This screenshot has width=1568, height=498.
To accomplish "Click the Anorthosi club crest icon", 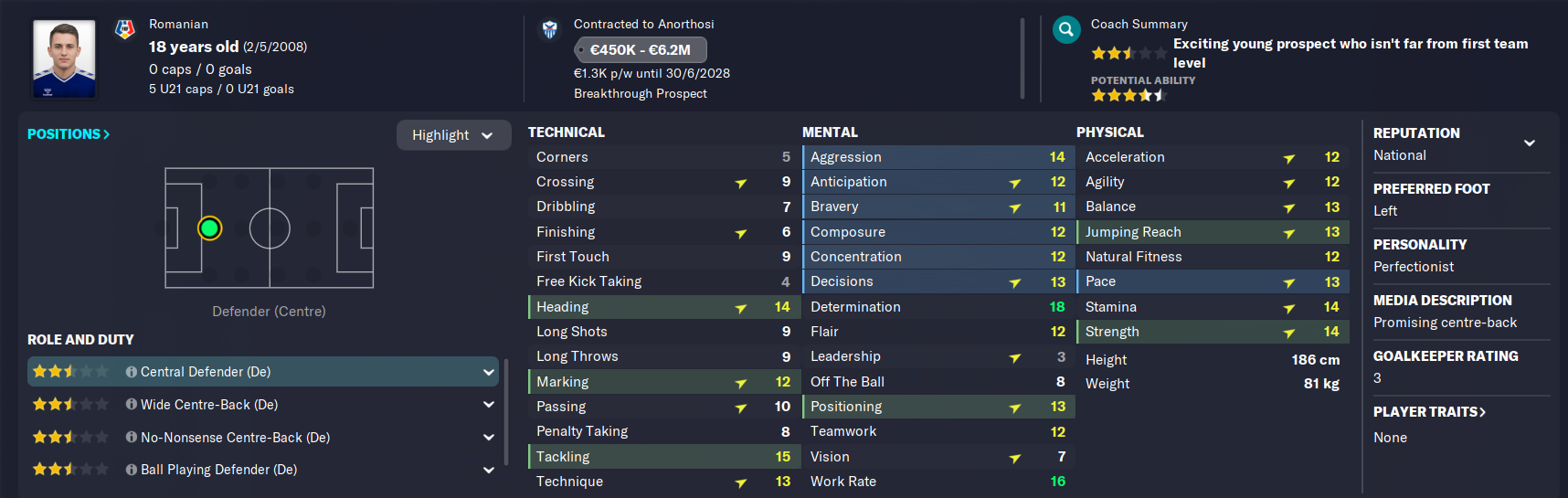I will click(549, 29).
